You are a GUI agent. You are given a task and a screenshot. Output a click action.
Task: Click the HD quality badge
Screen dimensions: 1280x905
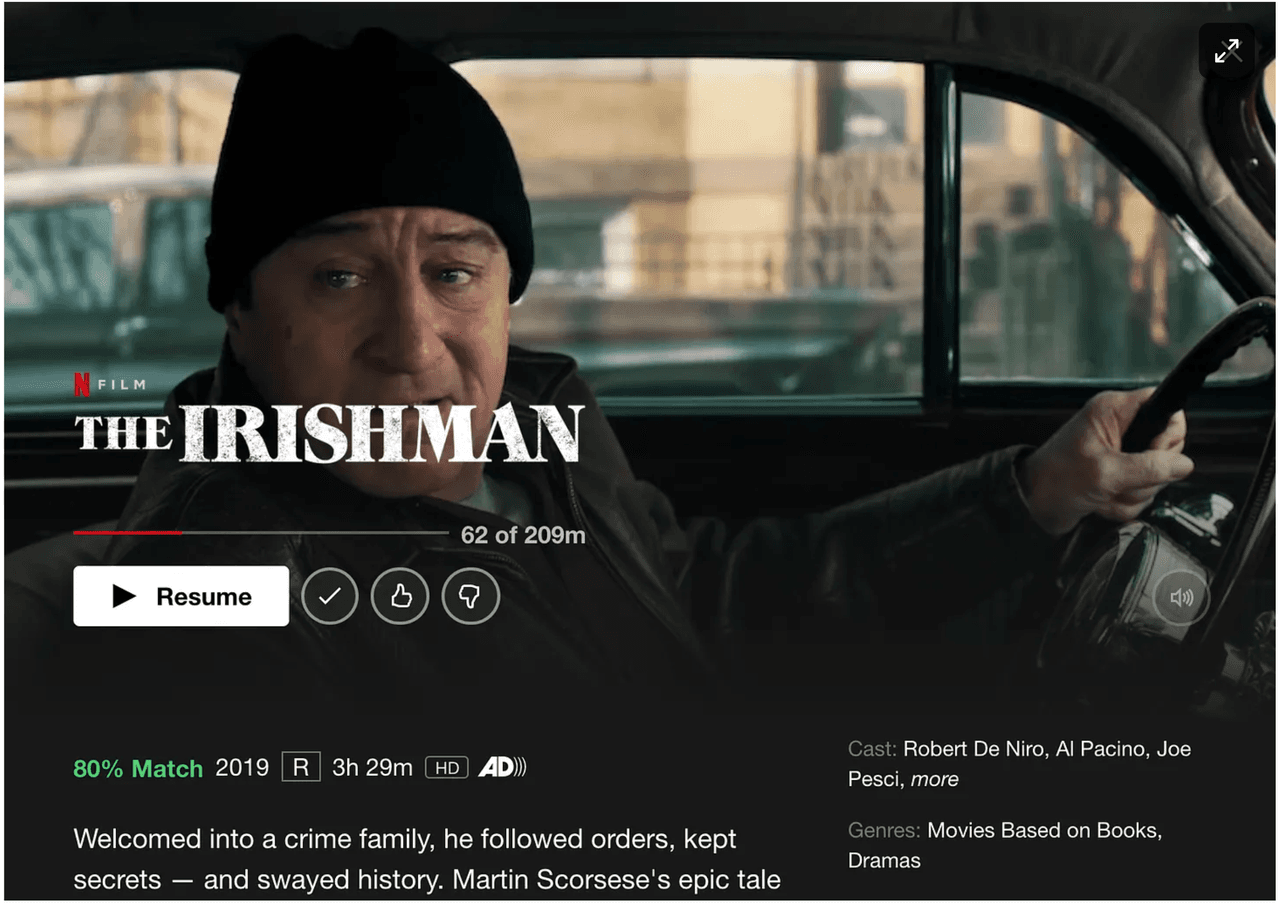[x=447, y=768]
